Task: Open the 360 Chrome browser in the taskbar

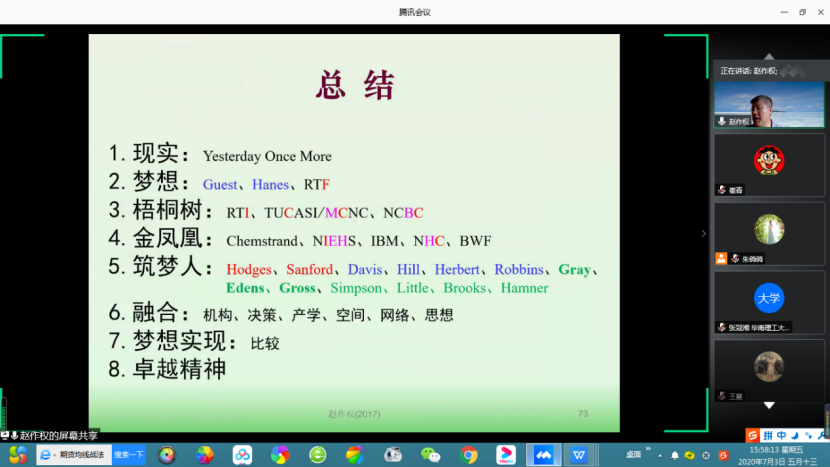Action: click(x=280, y=455)
